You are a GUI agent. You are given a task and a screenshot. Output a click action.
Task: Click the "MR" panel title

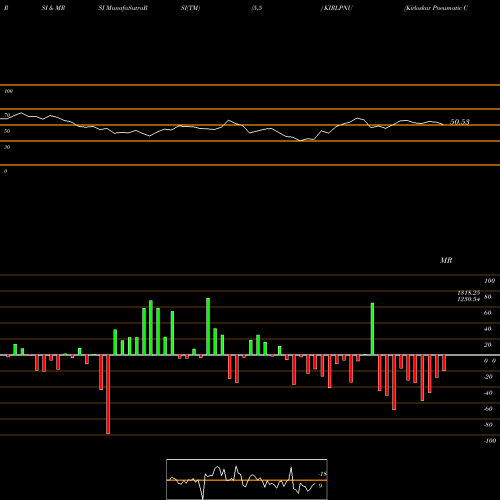(x=446, y=260)
